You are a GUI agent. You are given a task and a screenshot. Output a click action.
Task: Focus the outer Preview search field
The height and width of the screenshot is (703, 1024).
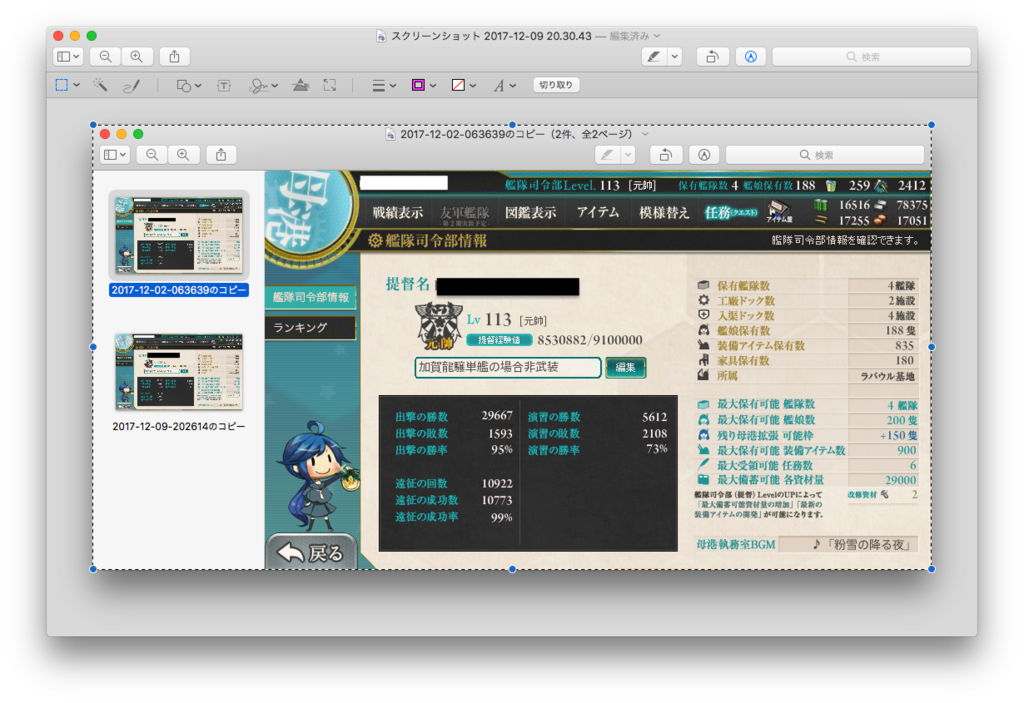tap(871, 57)
